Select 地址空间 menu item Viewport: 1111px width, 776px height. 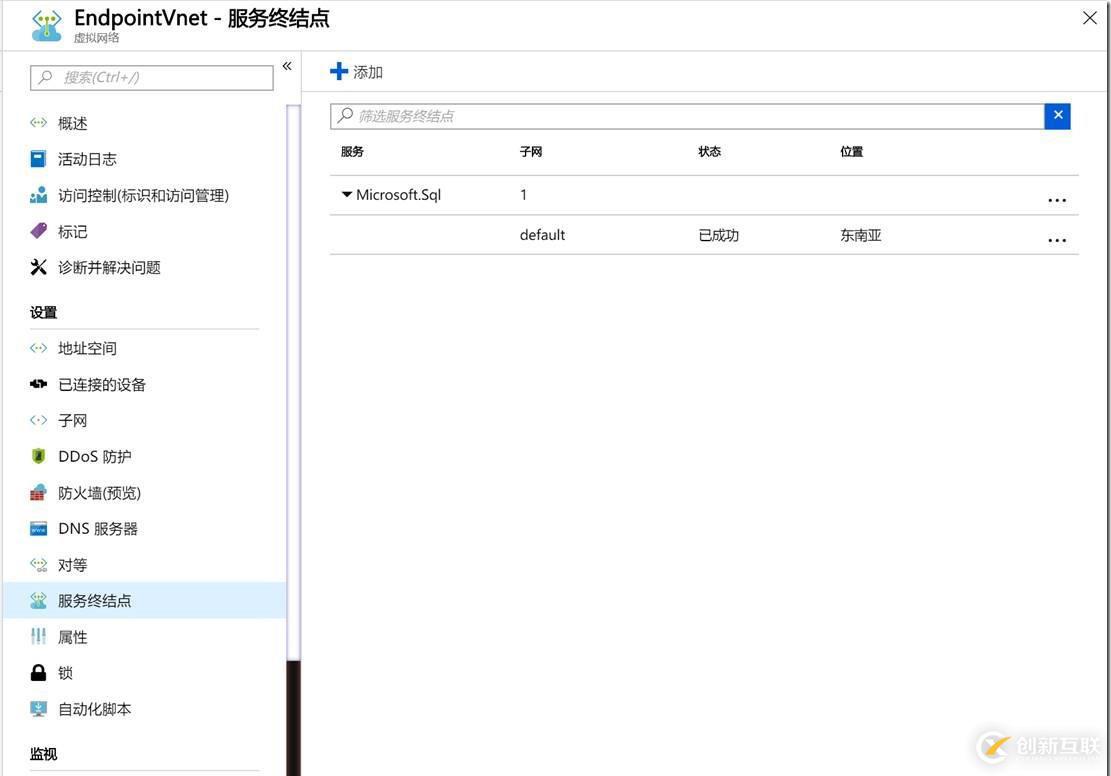87,349
